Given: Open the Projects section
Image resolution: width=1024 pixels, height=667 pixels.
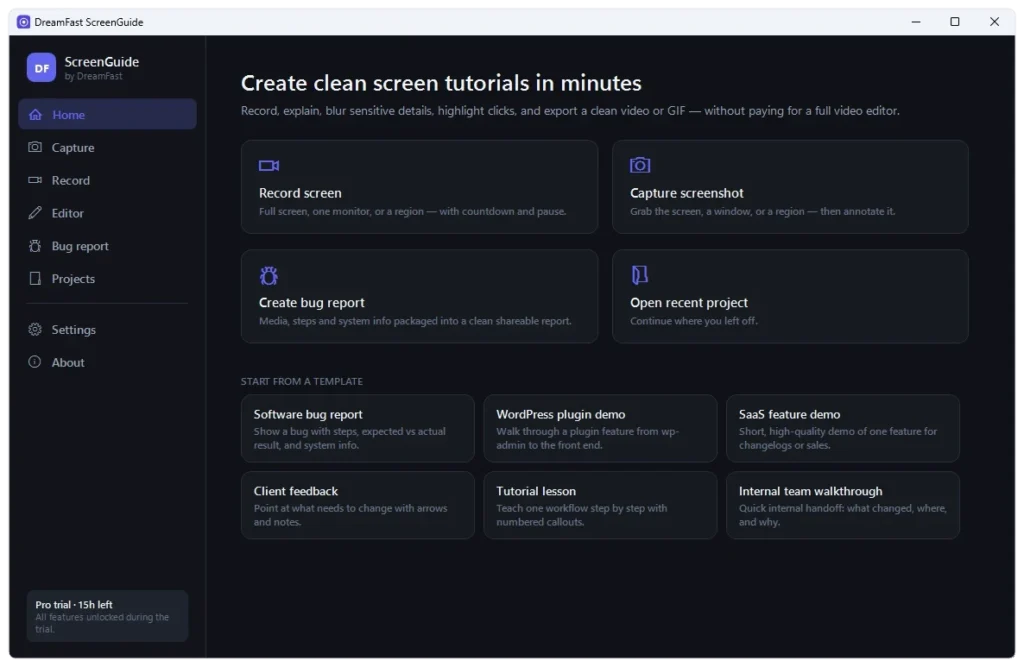Looking at the screenshot, I should [x=107, y=278].
